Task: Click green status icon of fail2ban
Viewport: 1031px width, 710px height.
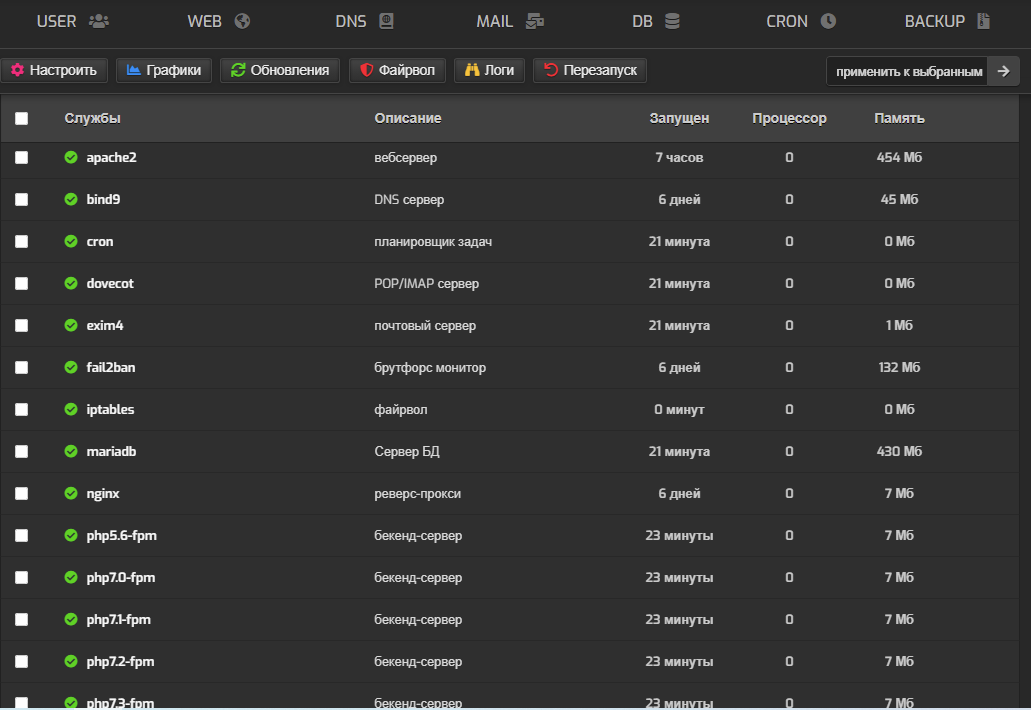Action: 71,367
